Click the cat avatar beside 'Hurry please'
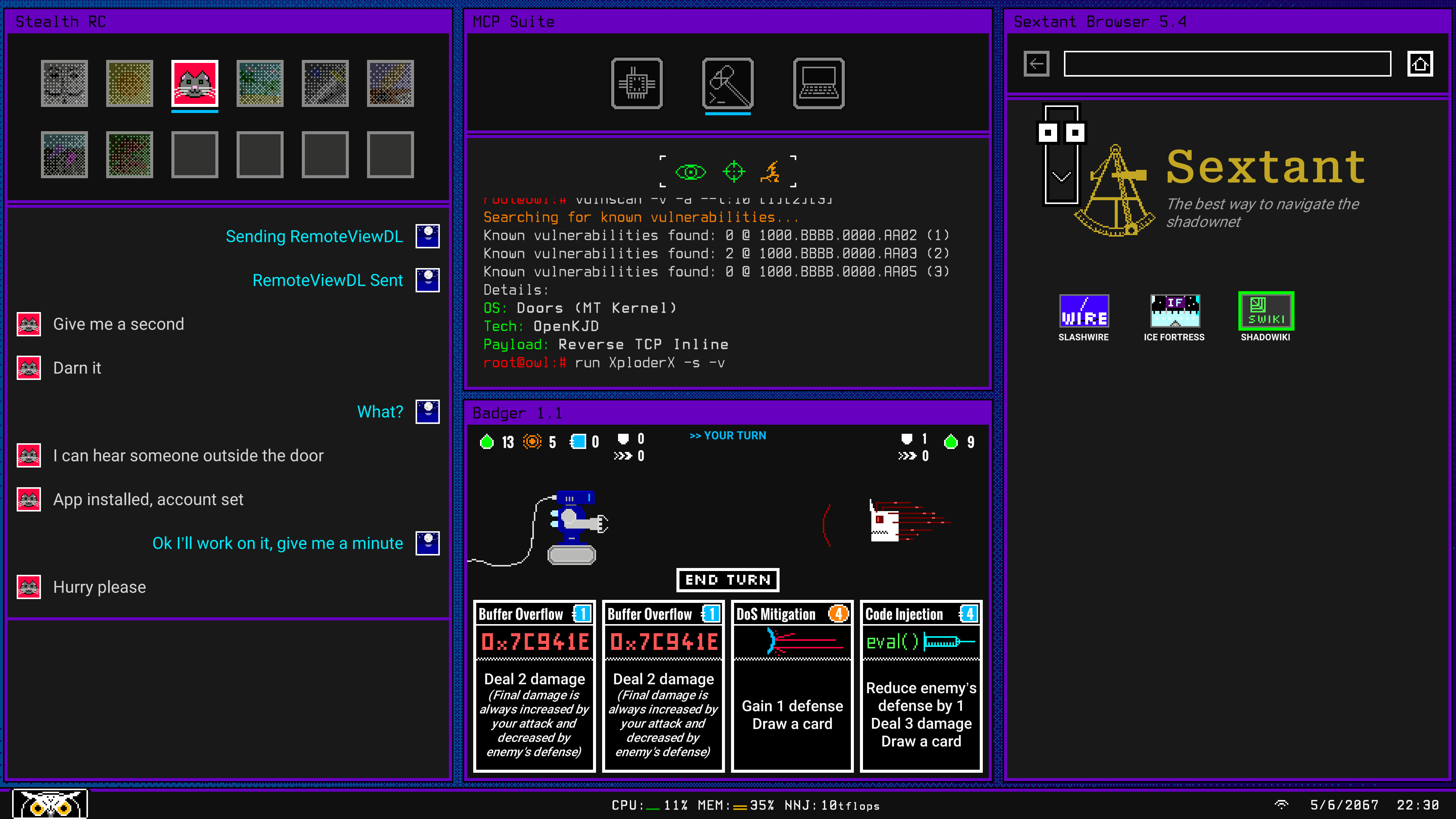Image resolution: width=1456 pixels, height=819 pixels. [x=28, y=587]
